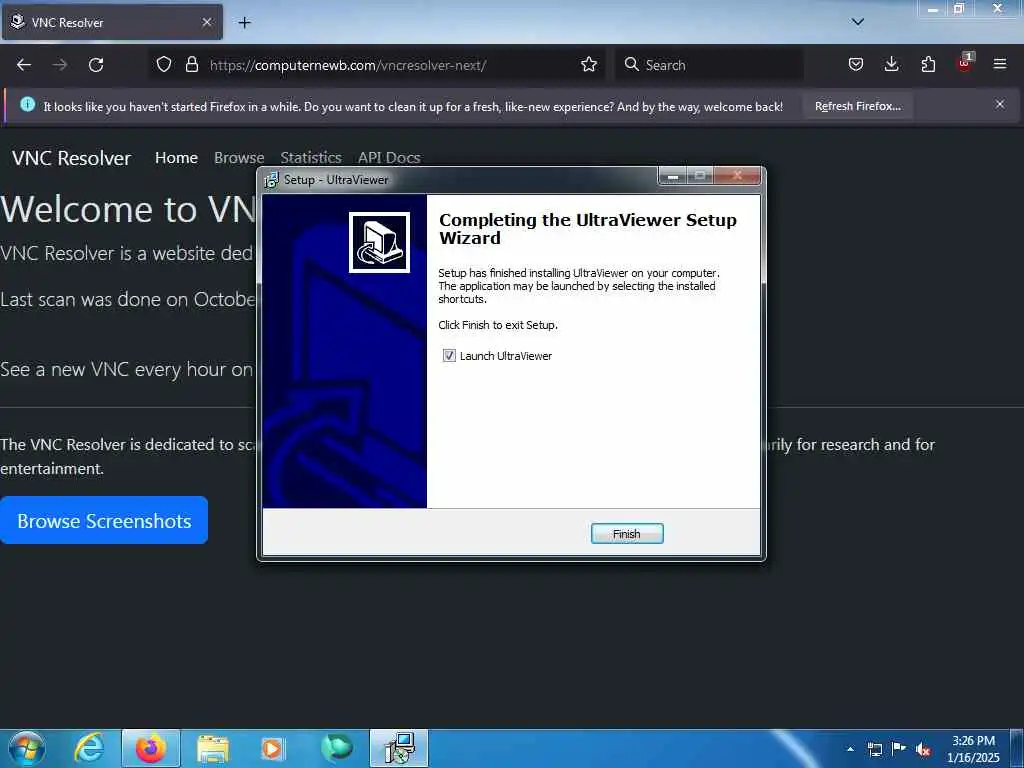The width and height of the screenshot is (1024, 768).
Task: Open the Statistics nav link
Action: pos(311,157)
